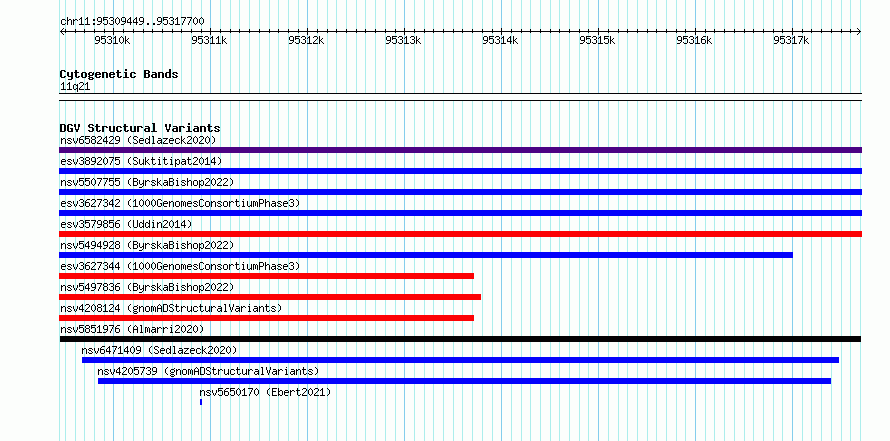Click the blue esv3892075 variant bar
The width and height of the screenshot is (890, 441).
[x=460, y=171]
